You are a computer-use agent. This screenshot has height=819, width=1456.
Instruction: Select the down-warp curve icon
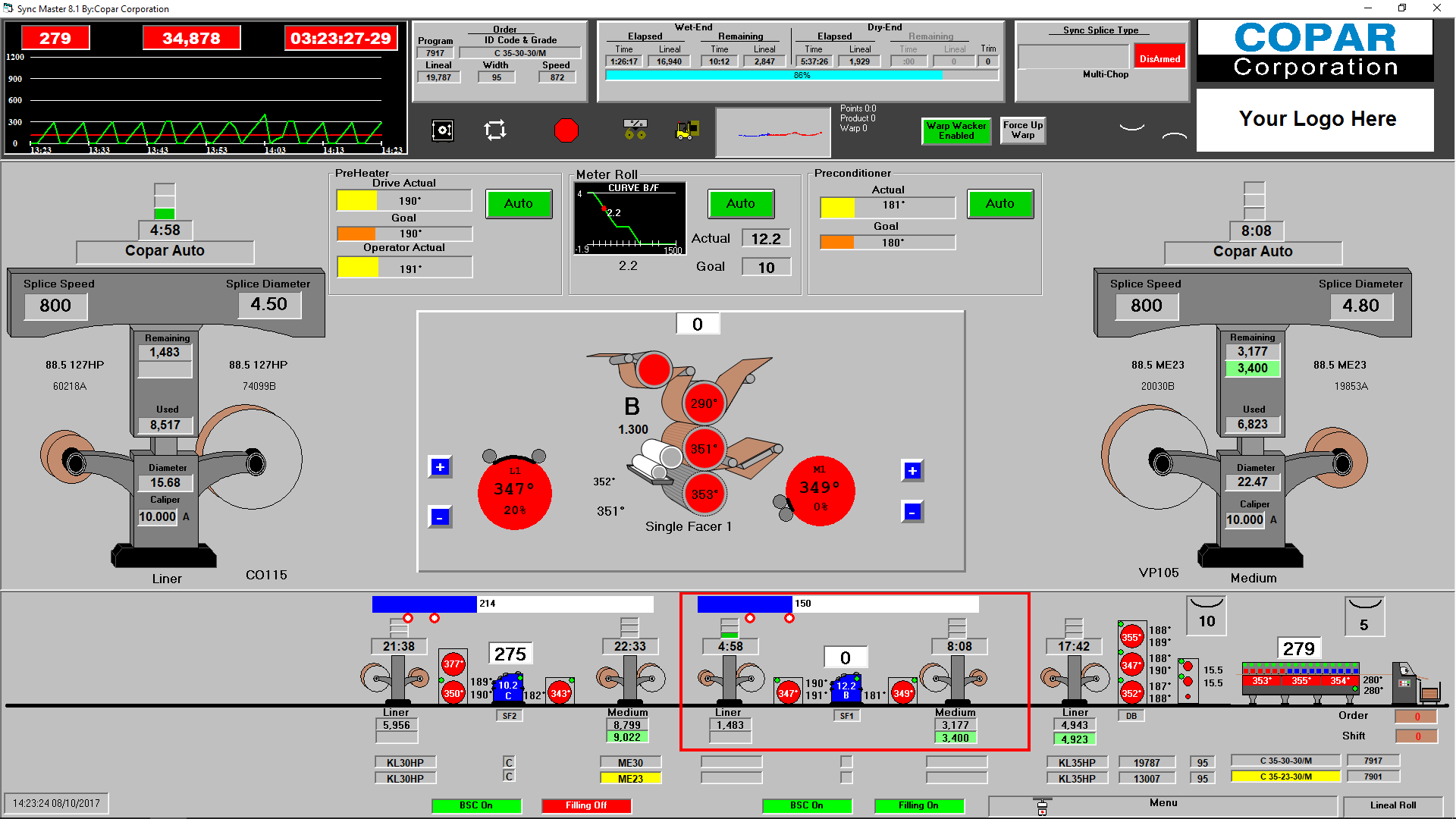click(x=1131, y=127)
